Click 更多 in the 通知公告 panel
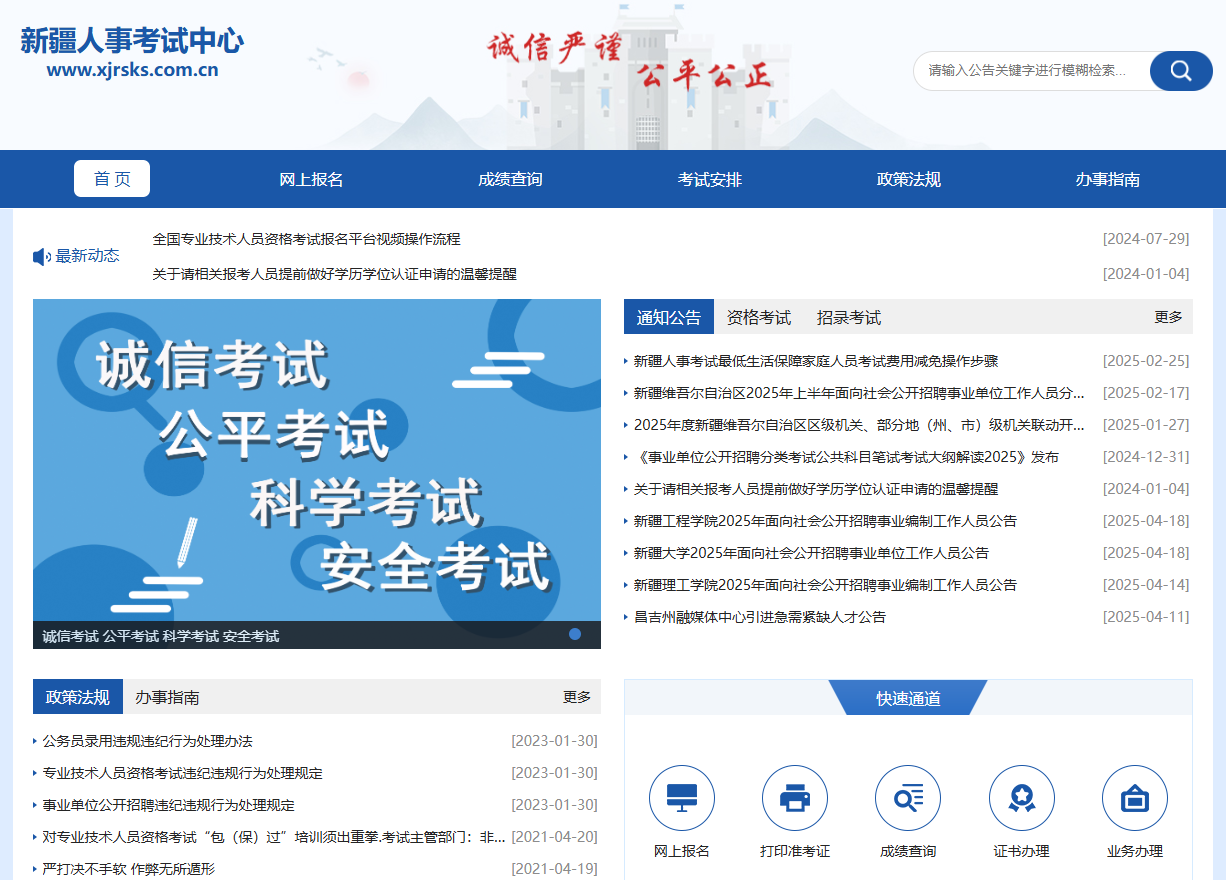The width and height of the screenshot is (1226, 880). [x=1168, y=317]
